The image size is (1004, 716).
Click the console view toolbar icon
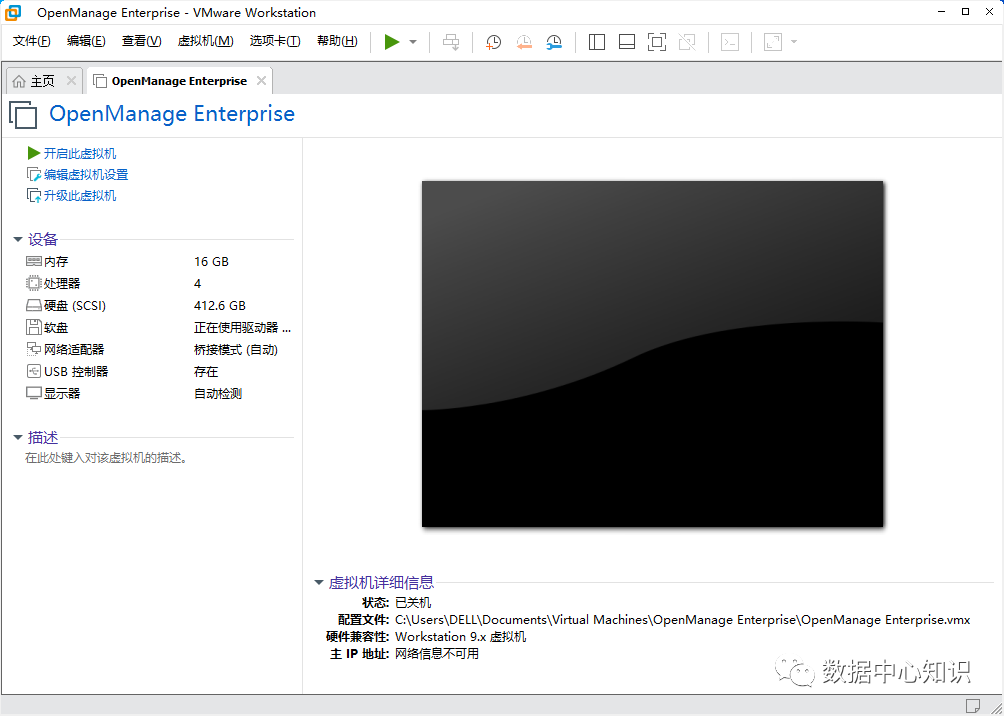[x=730, y=42]
